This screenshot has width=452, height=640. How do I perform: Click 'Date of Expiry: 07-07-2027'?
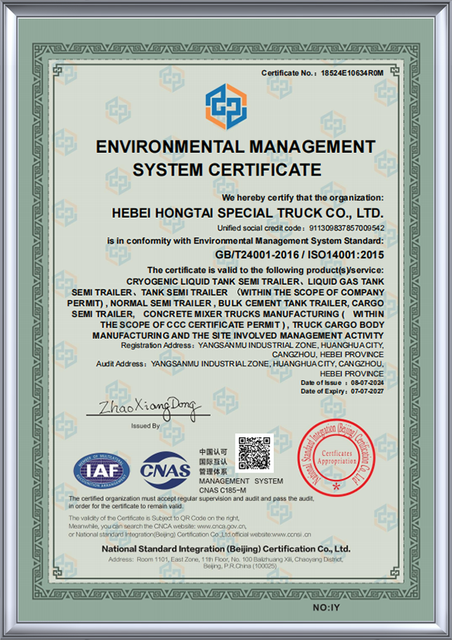point(342,391)
